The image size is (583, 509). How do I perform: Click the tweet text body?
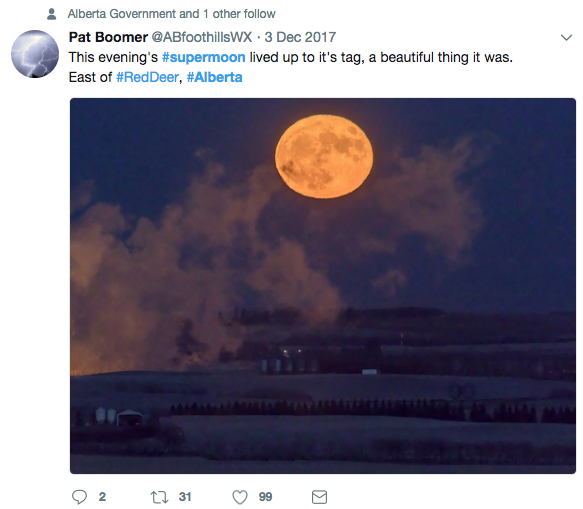[291, 67]
